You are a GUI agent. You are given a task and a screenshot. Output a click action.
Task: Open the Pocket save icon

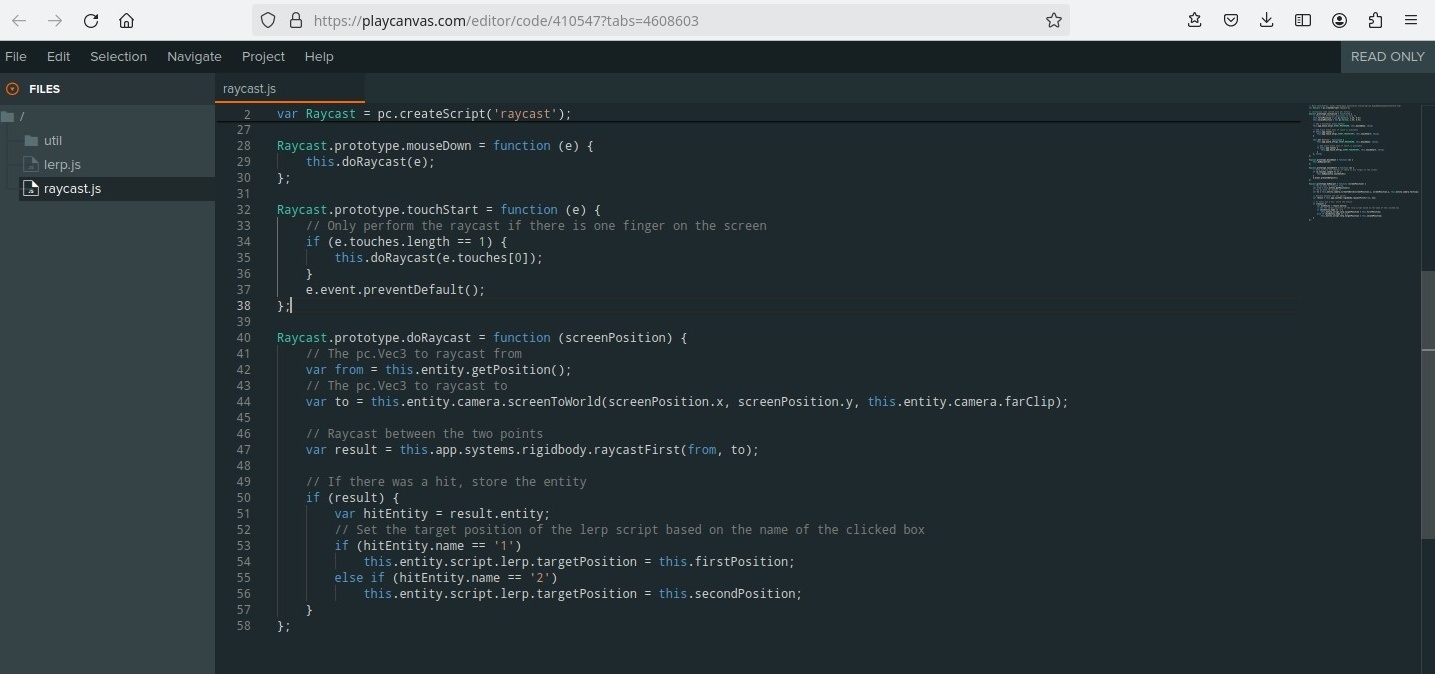tap(1231, 20)
